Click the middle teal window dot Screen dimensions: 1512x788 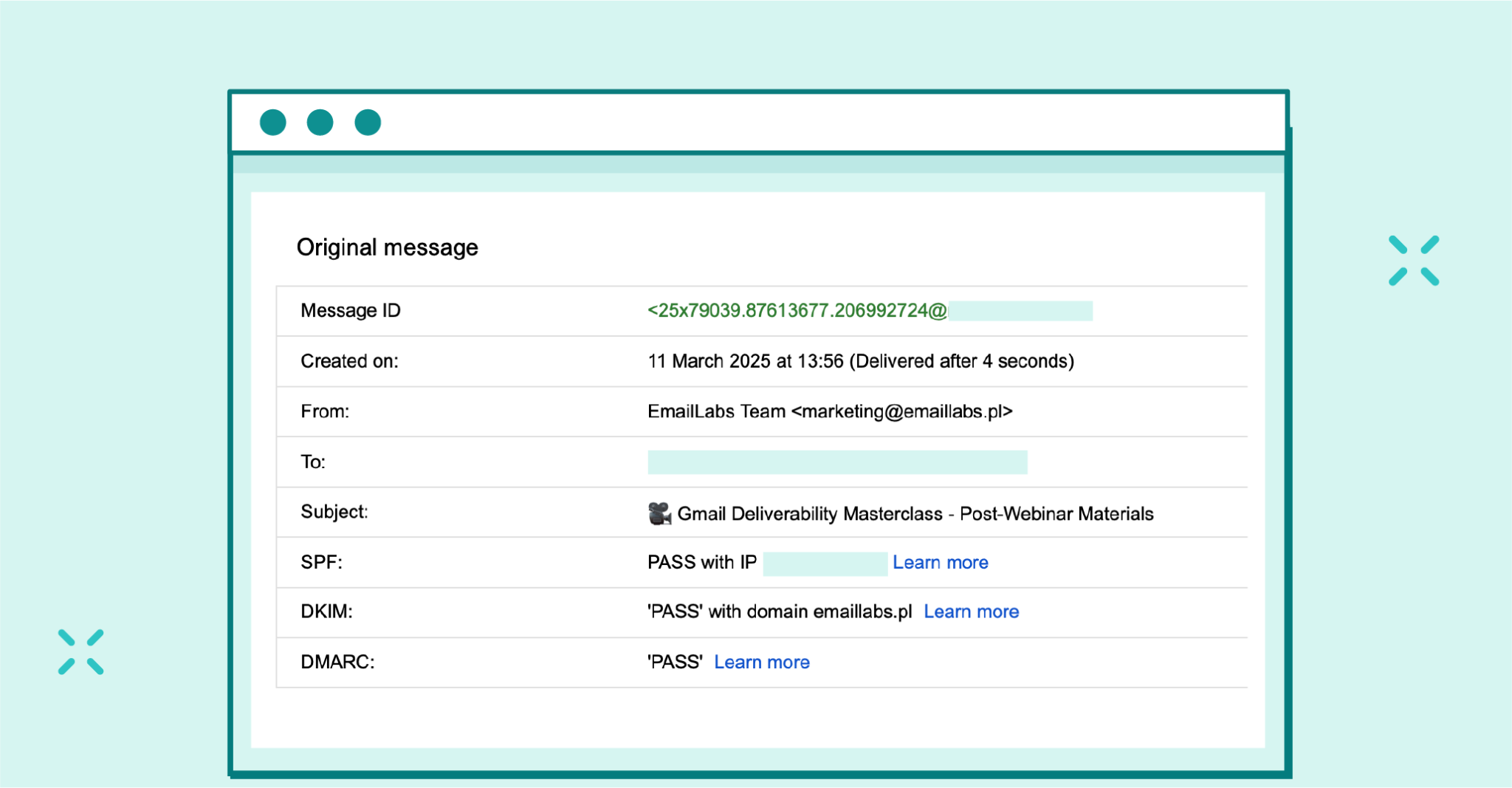(x=320, y=122)
